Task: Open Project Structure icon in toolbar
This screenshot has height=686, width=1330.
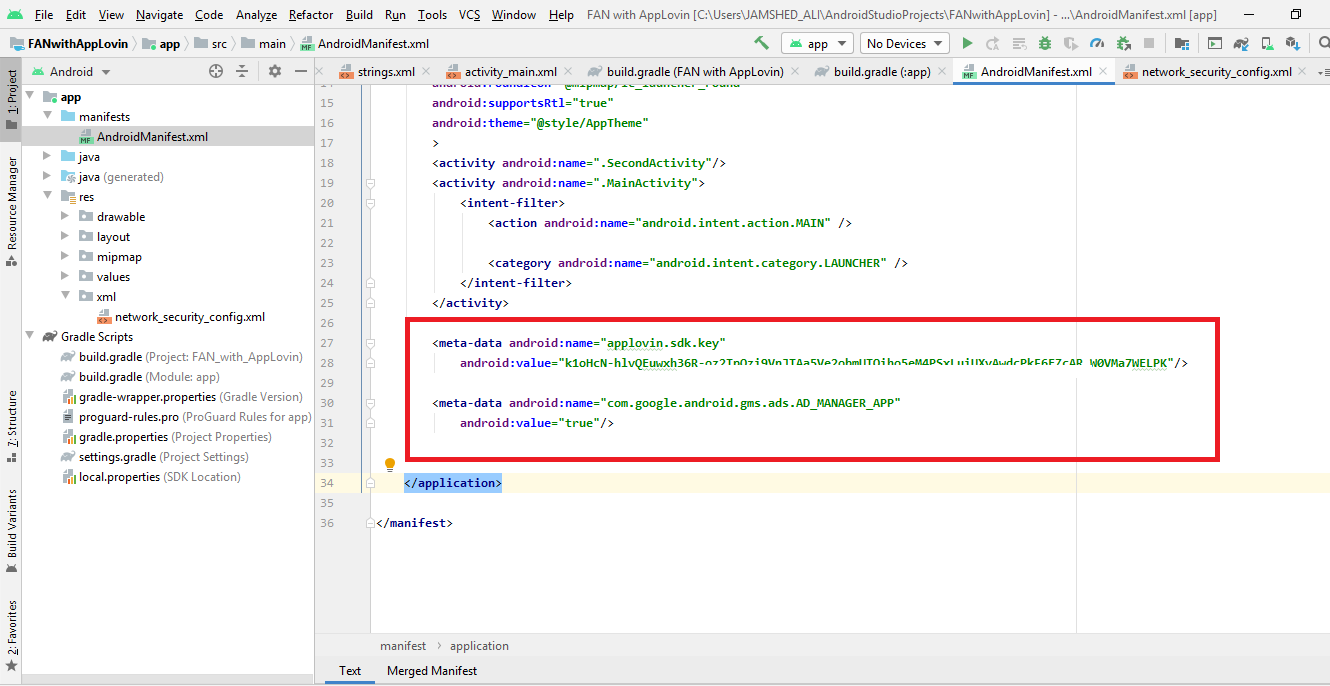Action: click(x=1182, y=43)
